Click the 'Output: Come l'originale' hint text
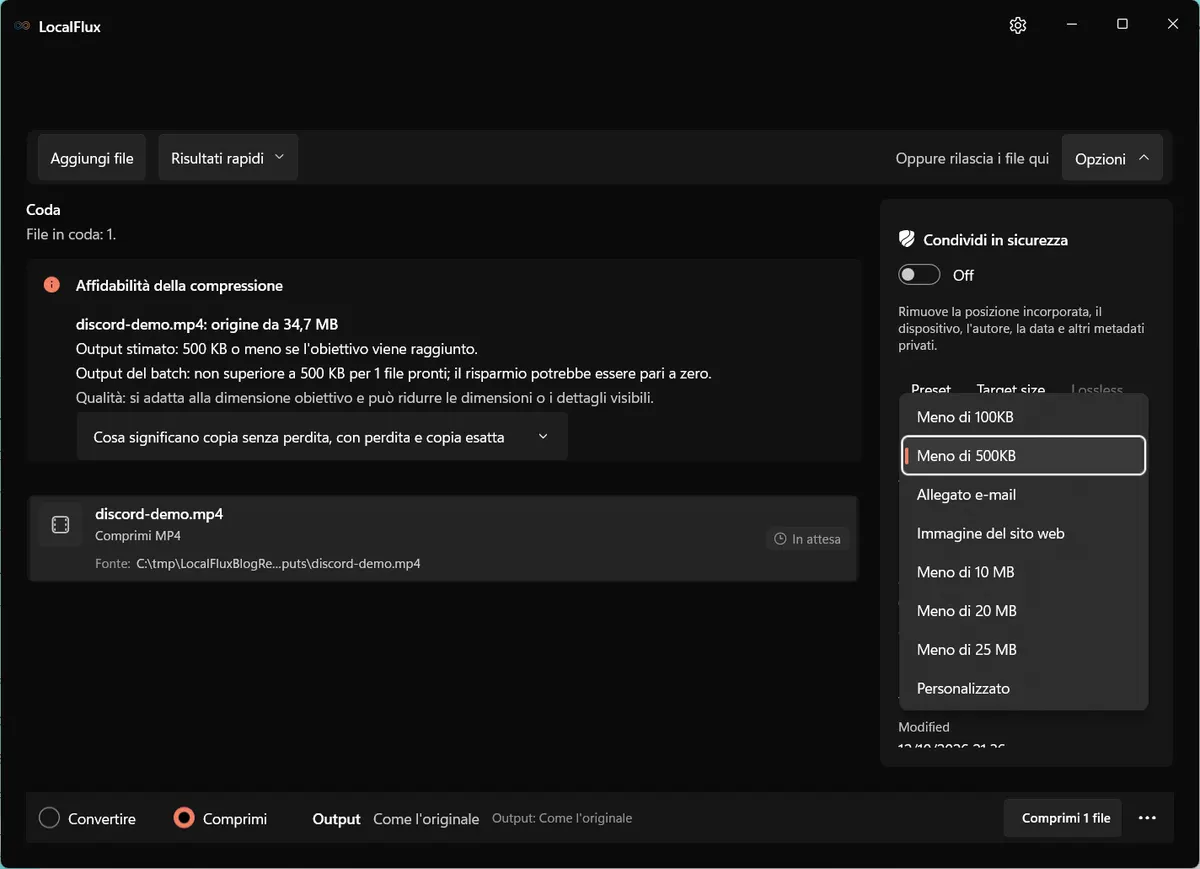Screen dimensions: 1200x869 pyautogui.click(x=562, y=818)
